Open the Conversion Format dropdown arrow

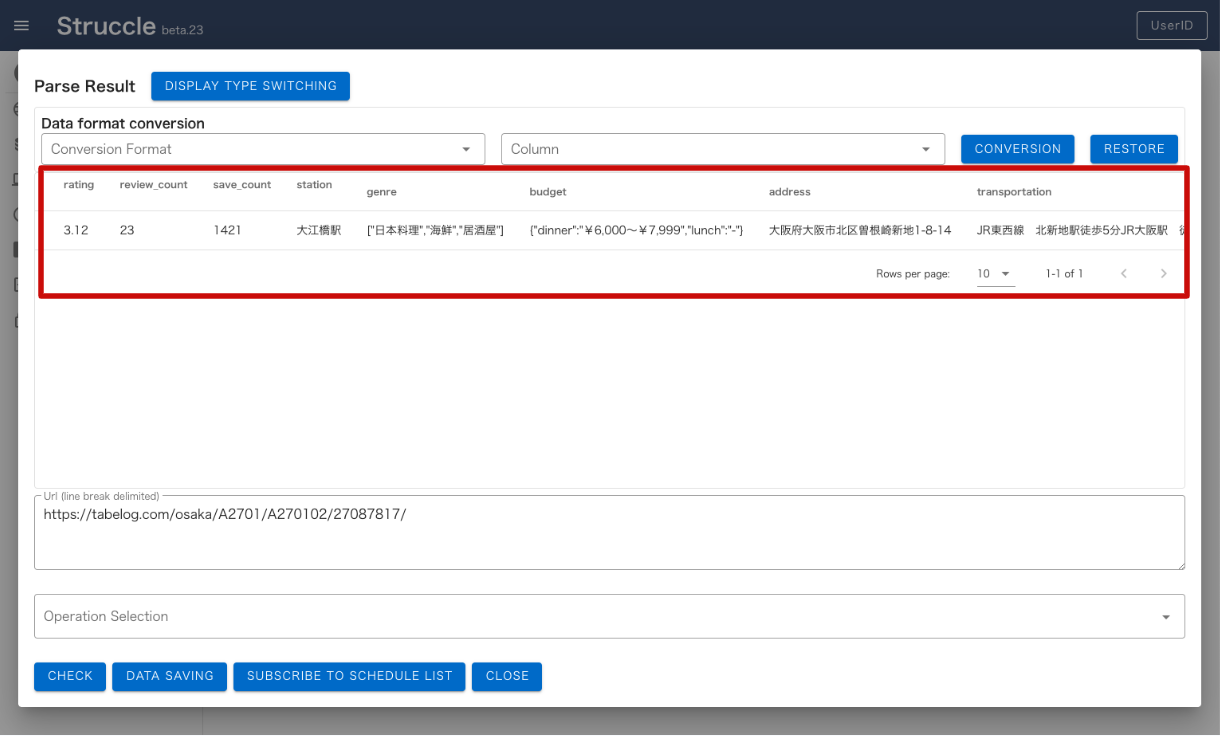tap(466, 148)
